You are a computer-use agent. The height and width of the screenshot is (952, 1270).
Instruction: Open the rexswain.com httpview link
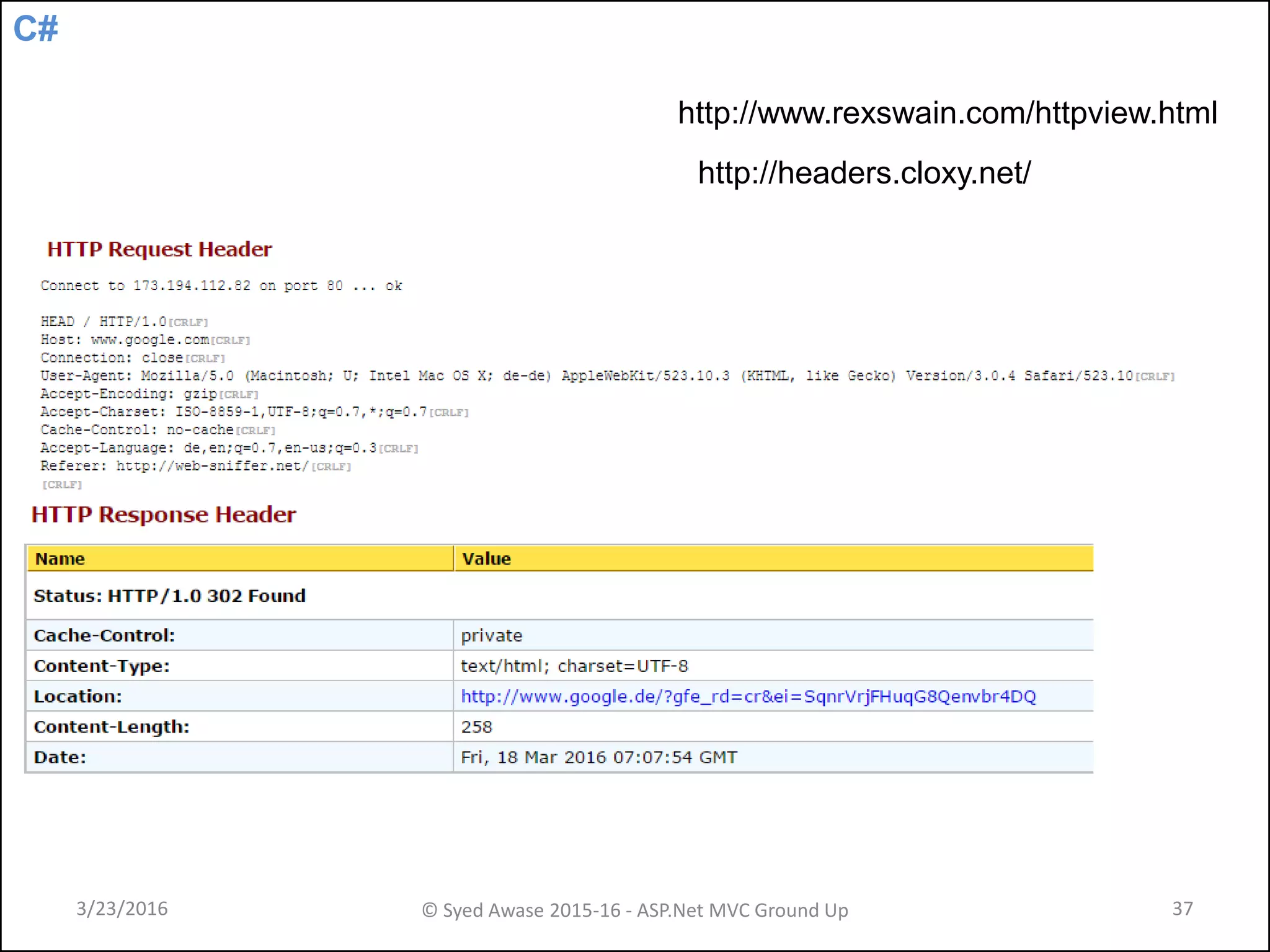(x=948, y=113)
